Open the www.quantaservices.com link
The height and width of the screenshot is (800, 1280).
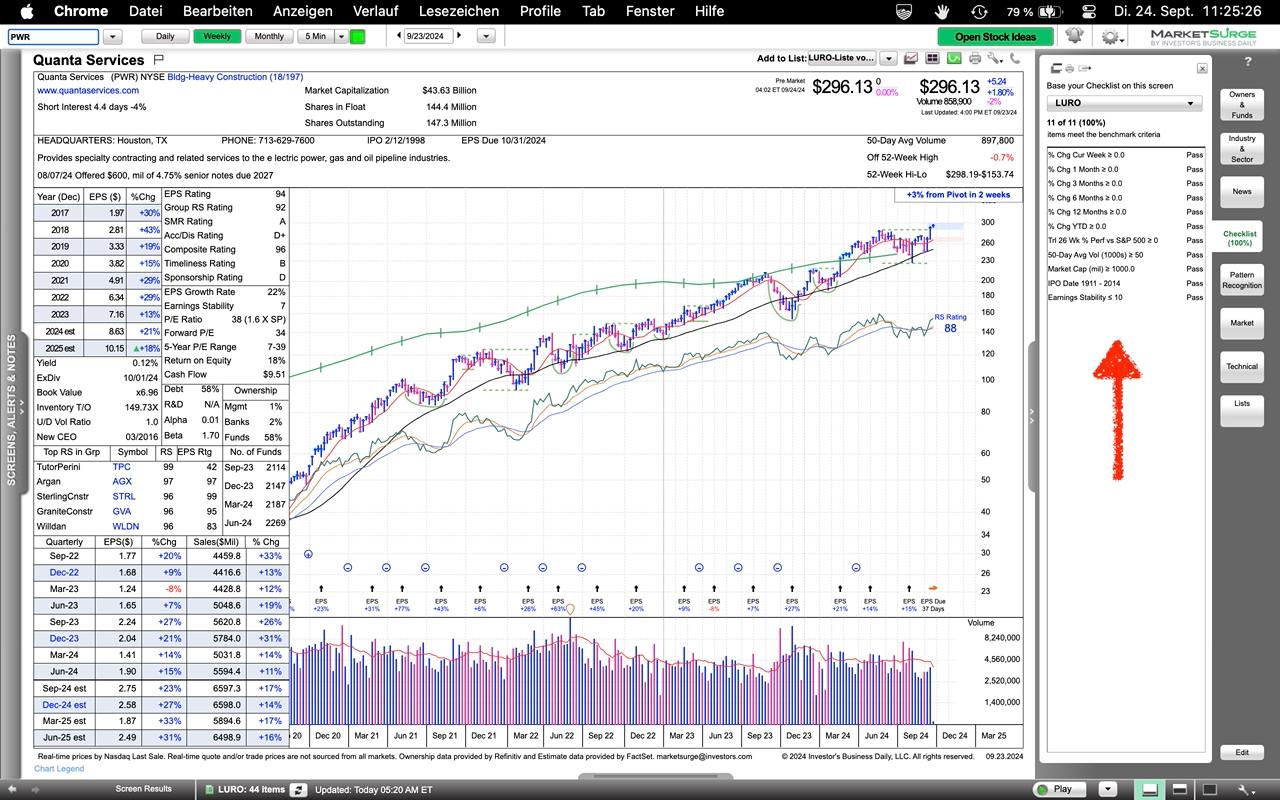(x=88, y=91)
